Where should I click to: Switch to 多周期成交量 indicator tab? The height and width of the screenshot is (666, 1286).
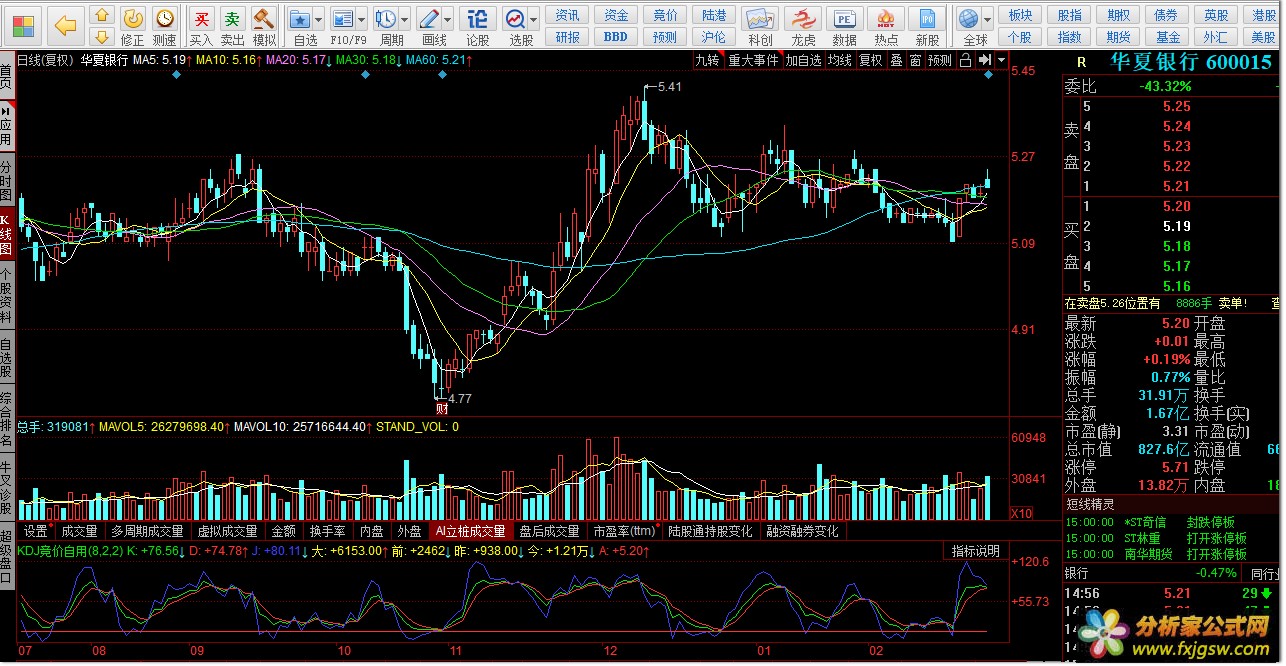click(147, 531)
